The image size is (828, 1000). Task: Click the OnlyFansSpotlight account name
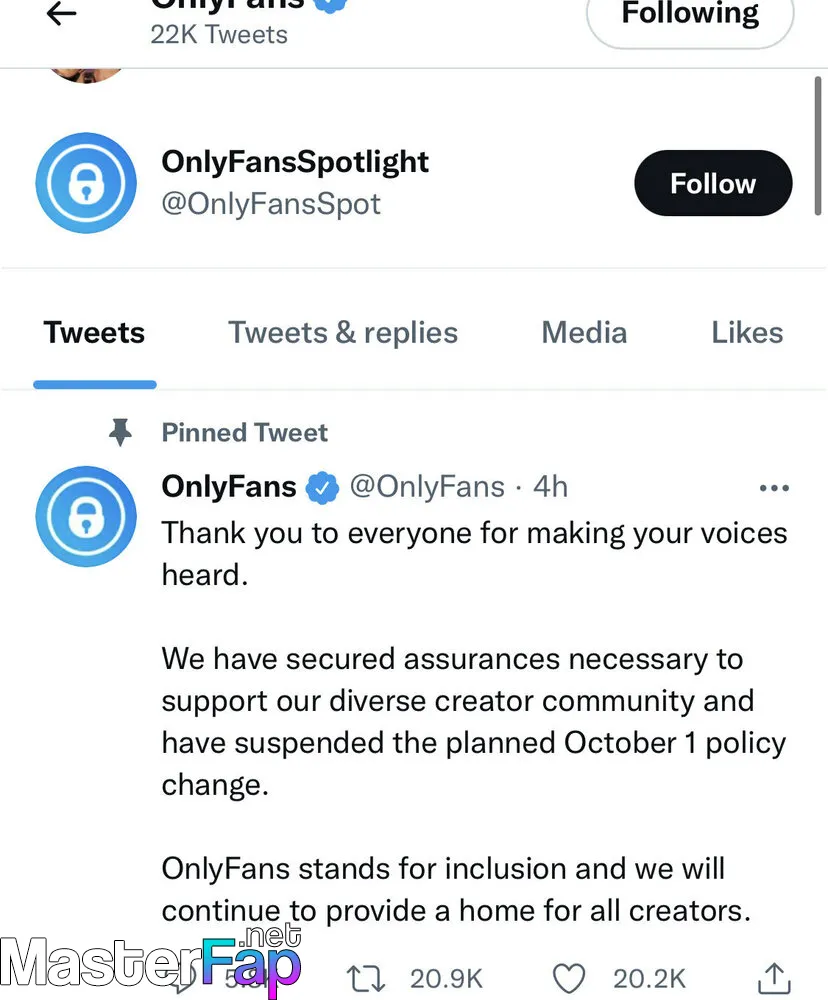[295, 162]
